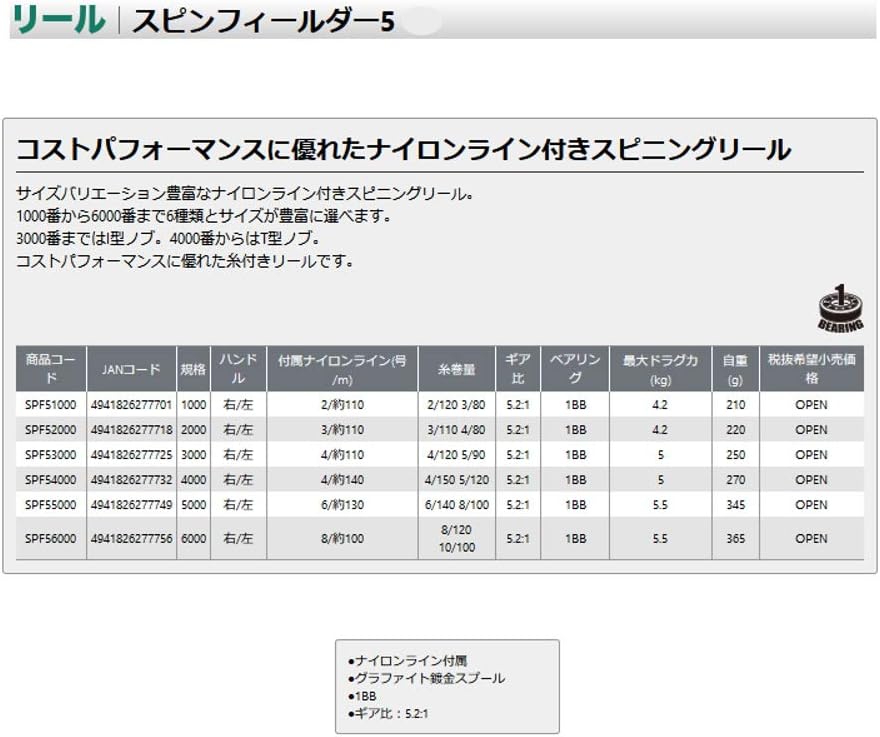This screenshot has width=880, height=737.
Task: Click the ギア比 column header
Action: (x=518, y=369)
